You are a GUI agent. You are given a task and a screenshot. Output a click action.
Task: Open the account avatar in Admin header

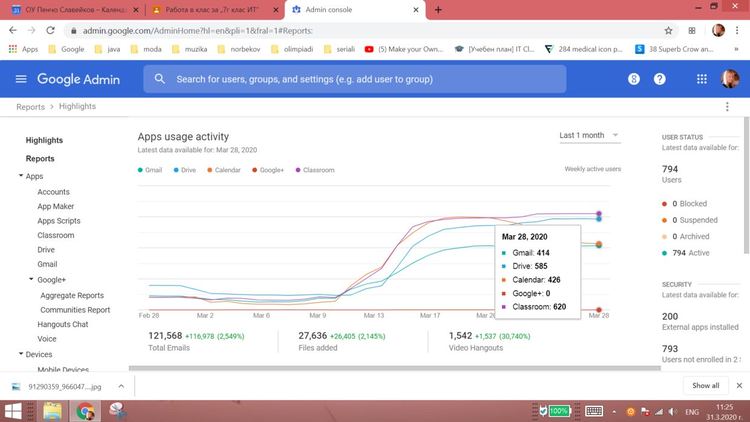point(730,79)
